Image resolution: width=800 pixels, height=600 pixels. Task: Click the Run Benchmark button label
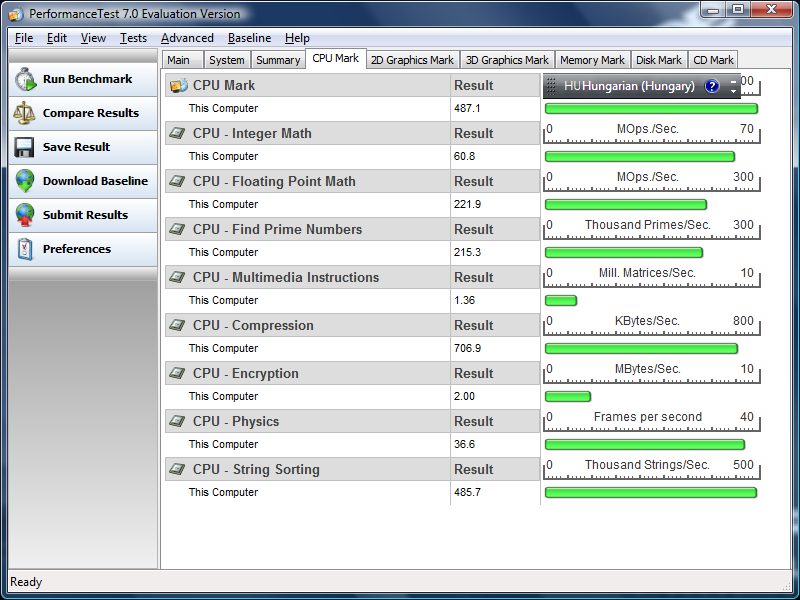click(88, 79)
